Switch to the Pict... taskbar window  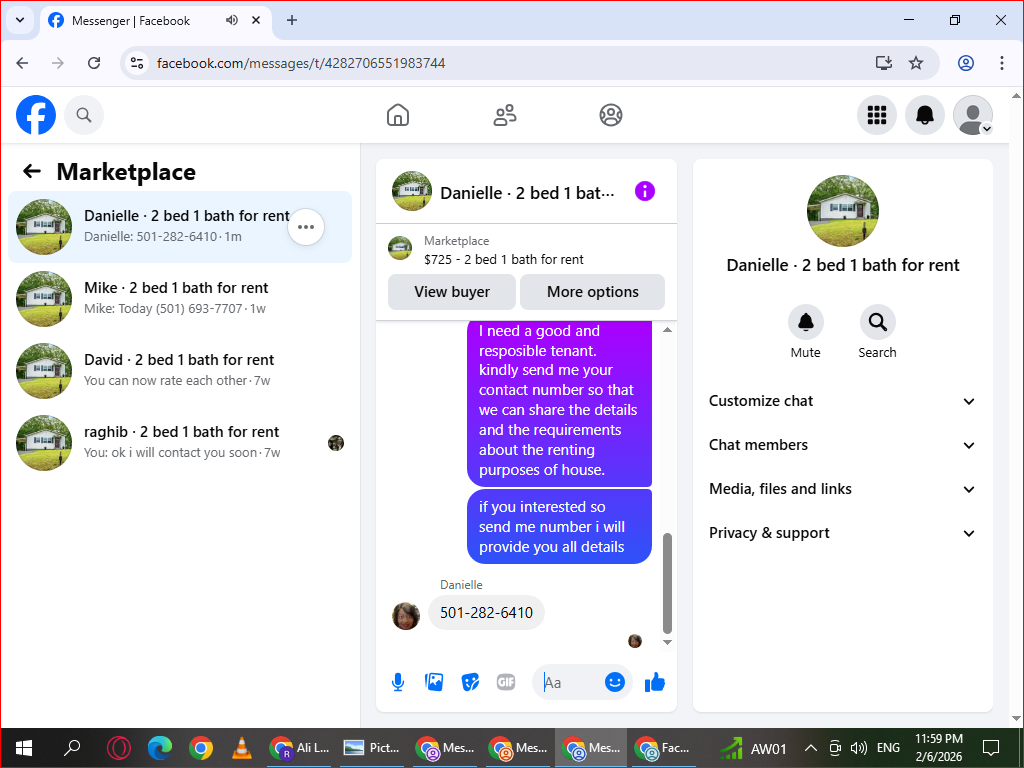(x=372, y=748)
